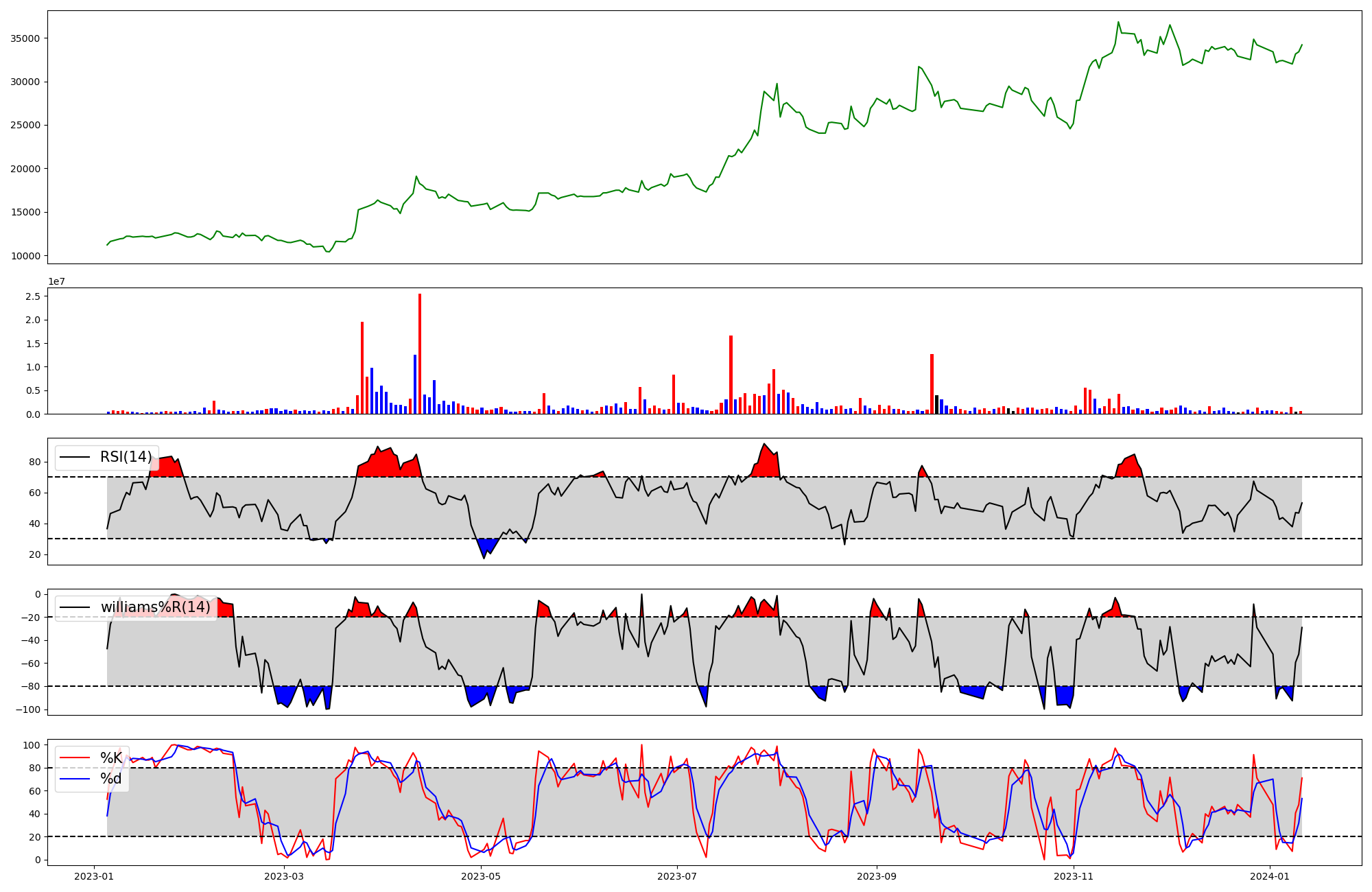Click the tallest red volume bar
Screen dimensions: 1372x892
420,353
